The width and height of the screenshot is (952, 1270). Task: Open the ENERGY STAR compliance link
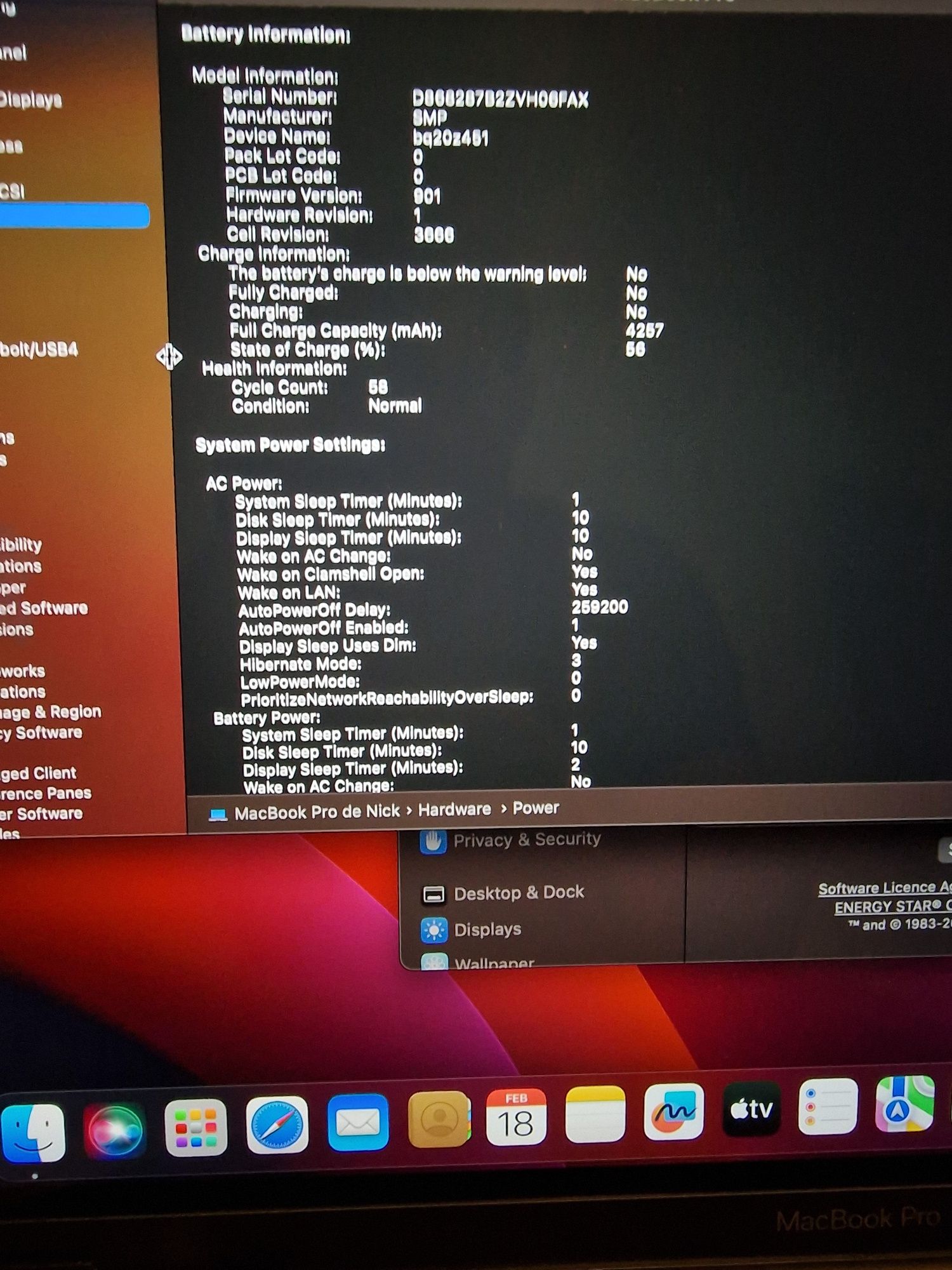pos(893,906)
